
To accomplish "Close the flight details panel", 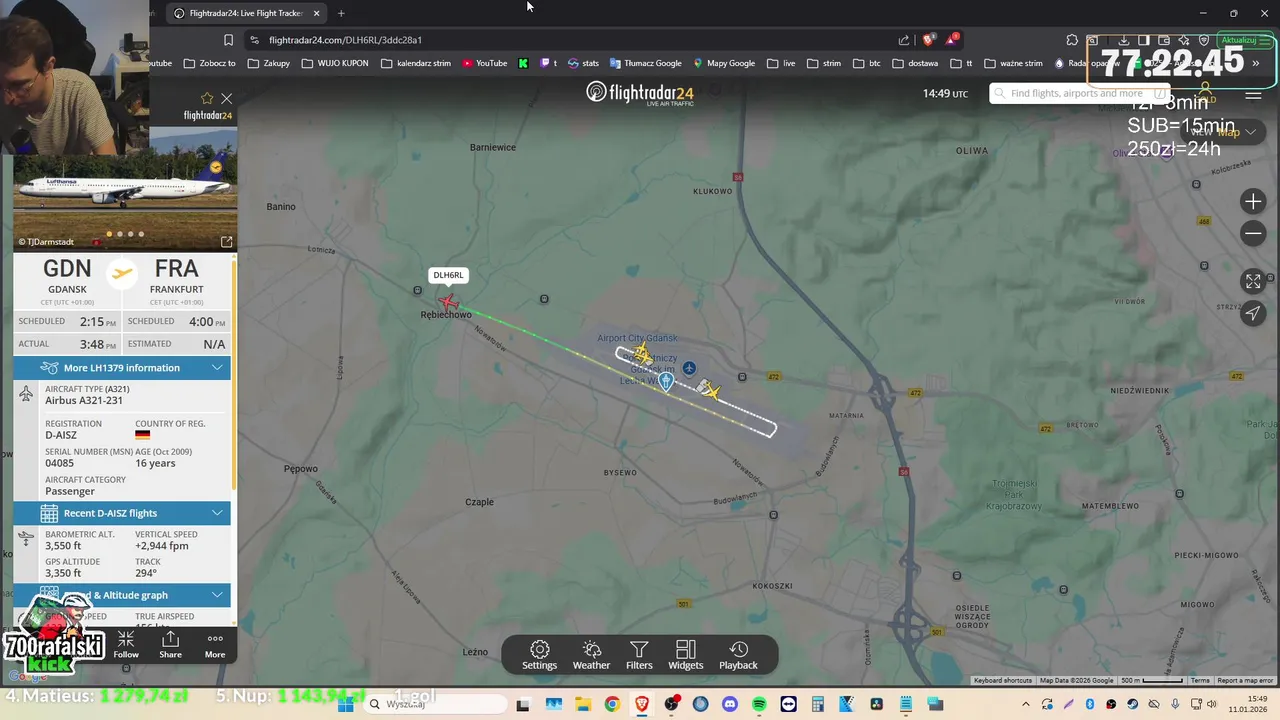I will coord(227,98).
